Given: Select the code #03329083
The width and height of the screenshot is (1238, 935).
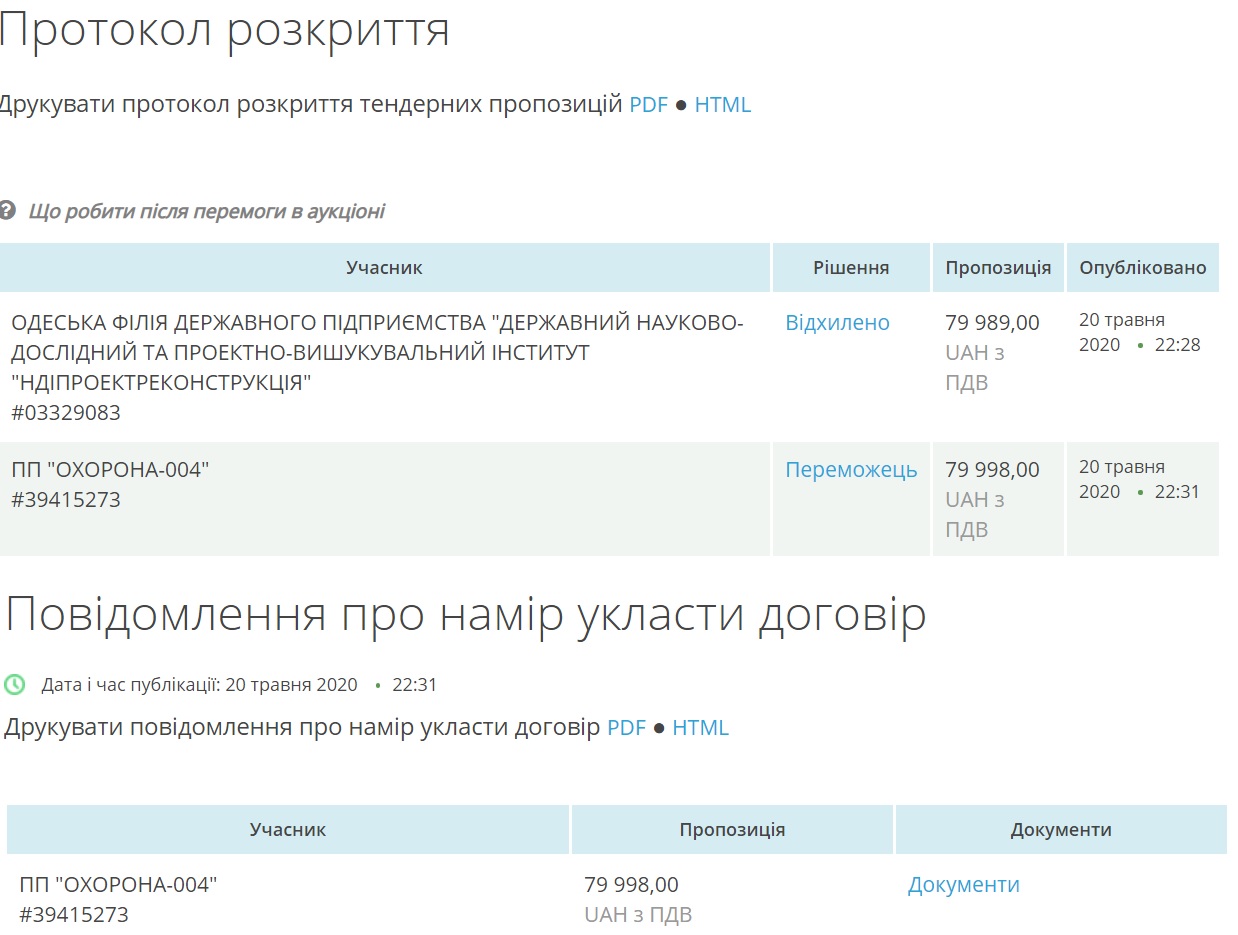Looking at the screenshot, I should point(66,413).
